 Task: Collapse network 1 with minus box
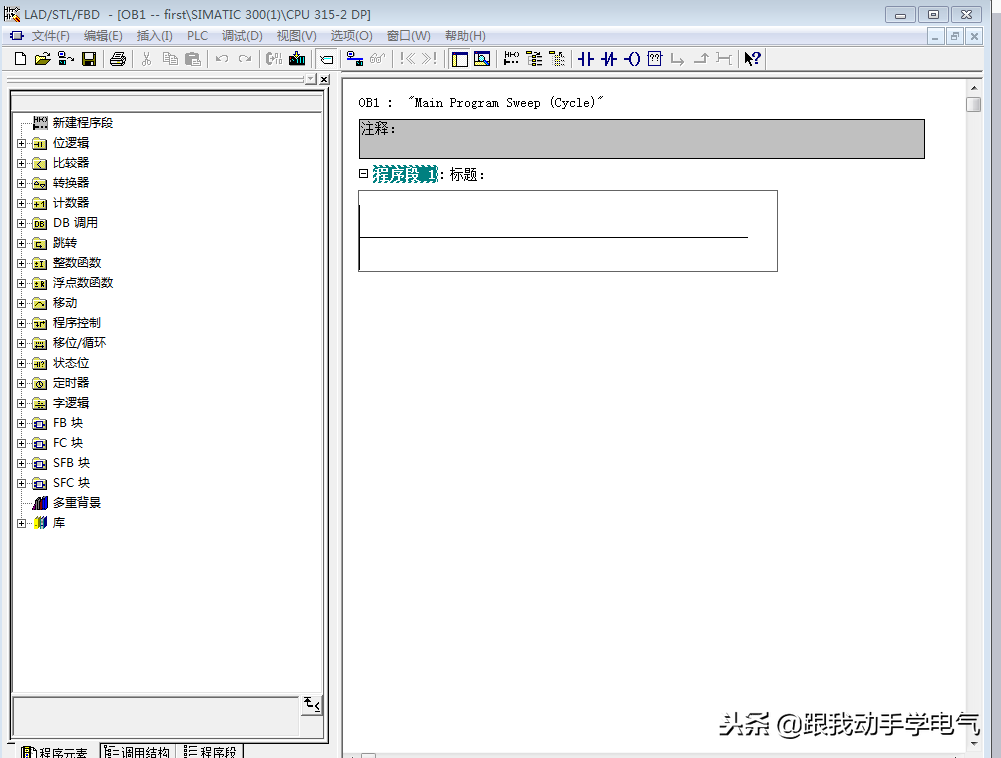click(x=364, y=174)
